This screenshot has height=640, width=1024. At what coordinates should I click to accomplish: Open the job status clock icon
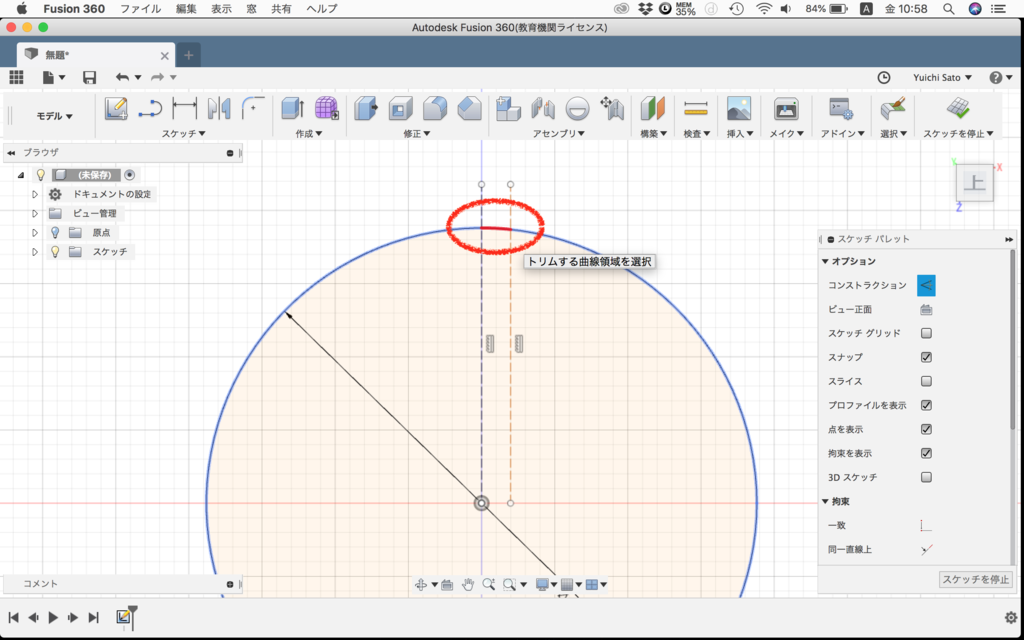(x=884, y=78)
